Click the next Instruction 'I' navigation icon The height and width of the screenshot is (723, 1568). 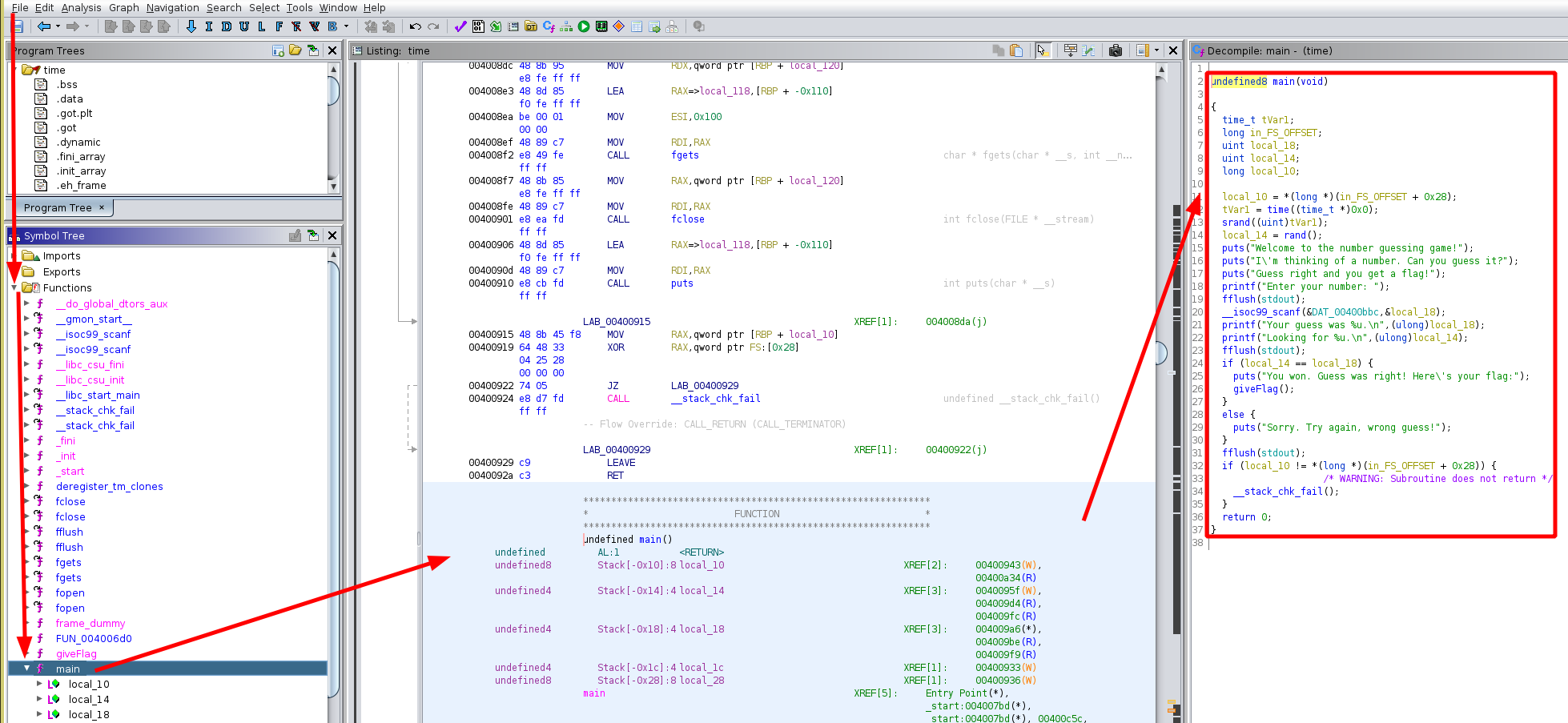(x=209, y=26)
